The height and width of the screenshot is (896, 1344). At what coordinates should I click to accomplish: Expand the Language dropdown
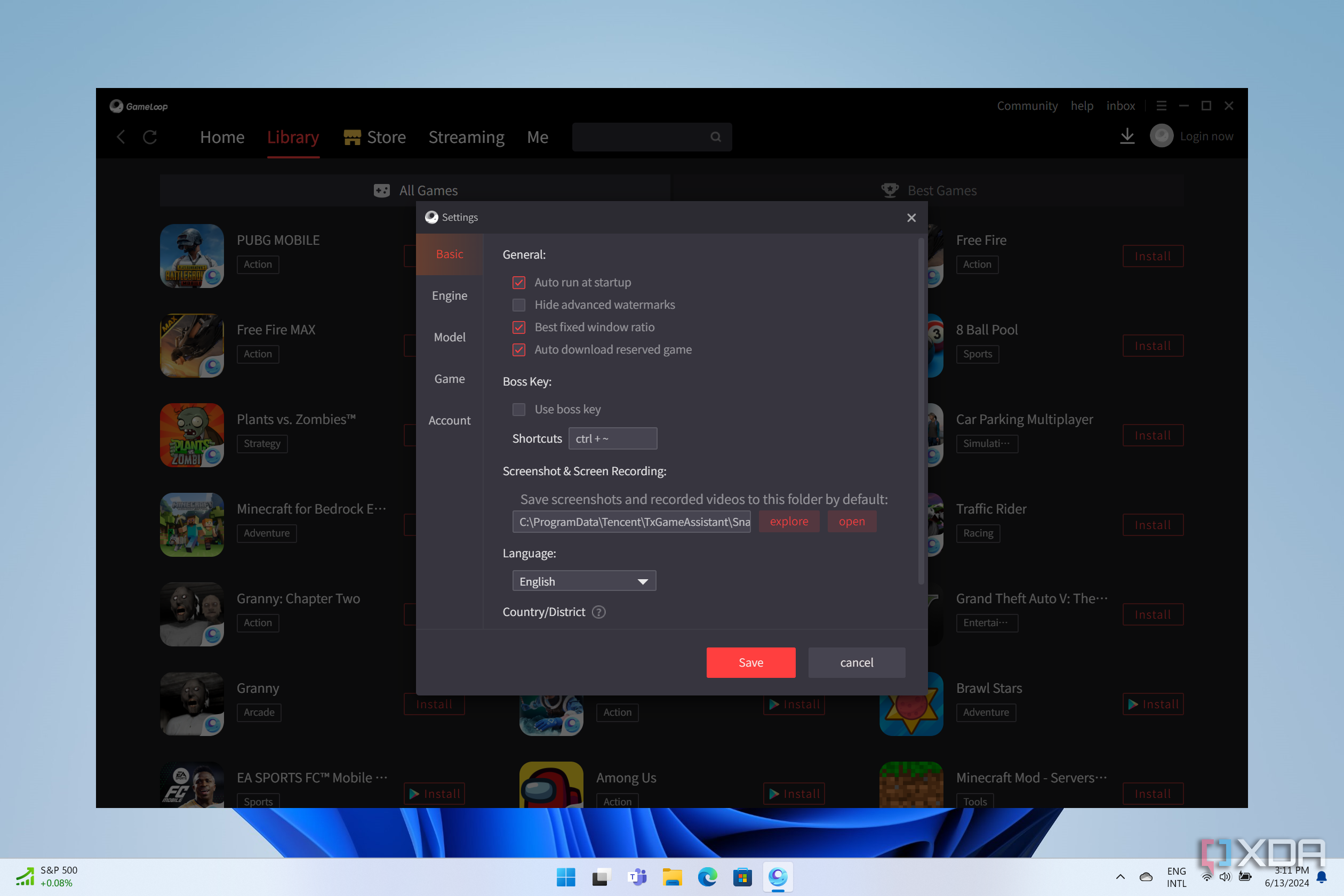[x=584, y=581]
